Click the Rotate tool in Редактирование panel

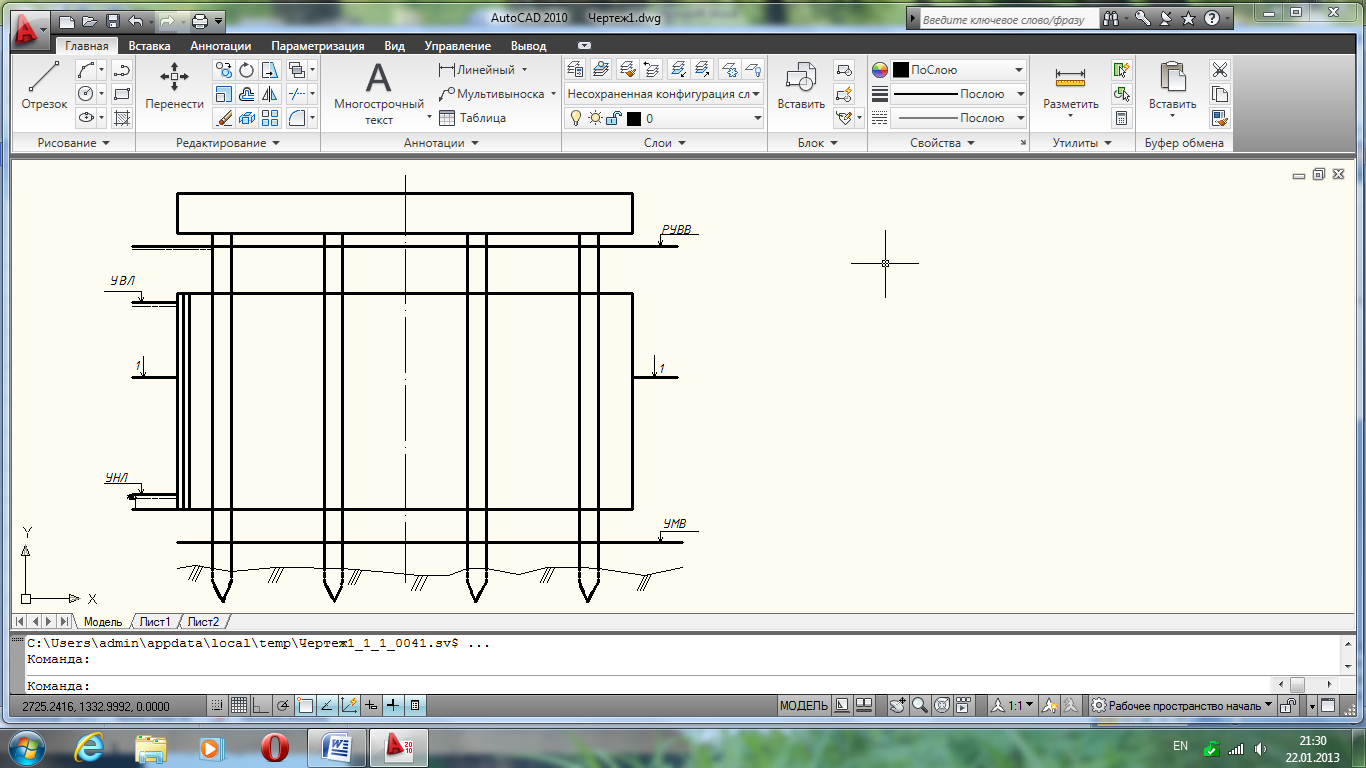click(x=246, y=70)
